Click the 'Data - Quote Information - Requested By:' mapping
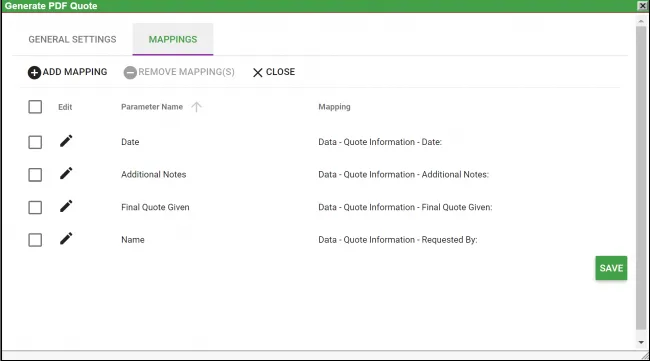Screen dimensions: 650x361 coord(398,240)
